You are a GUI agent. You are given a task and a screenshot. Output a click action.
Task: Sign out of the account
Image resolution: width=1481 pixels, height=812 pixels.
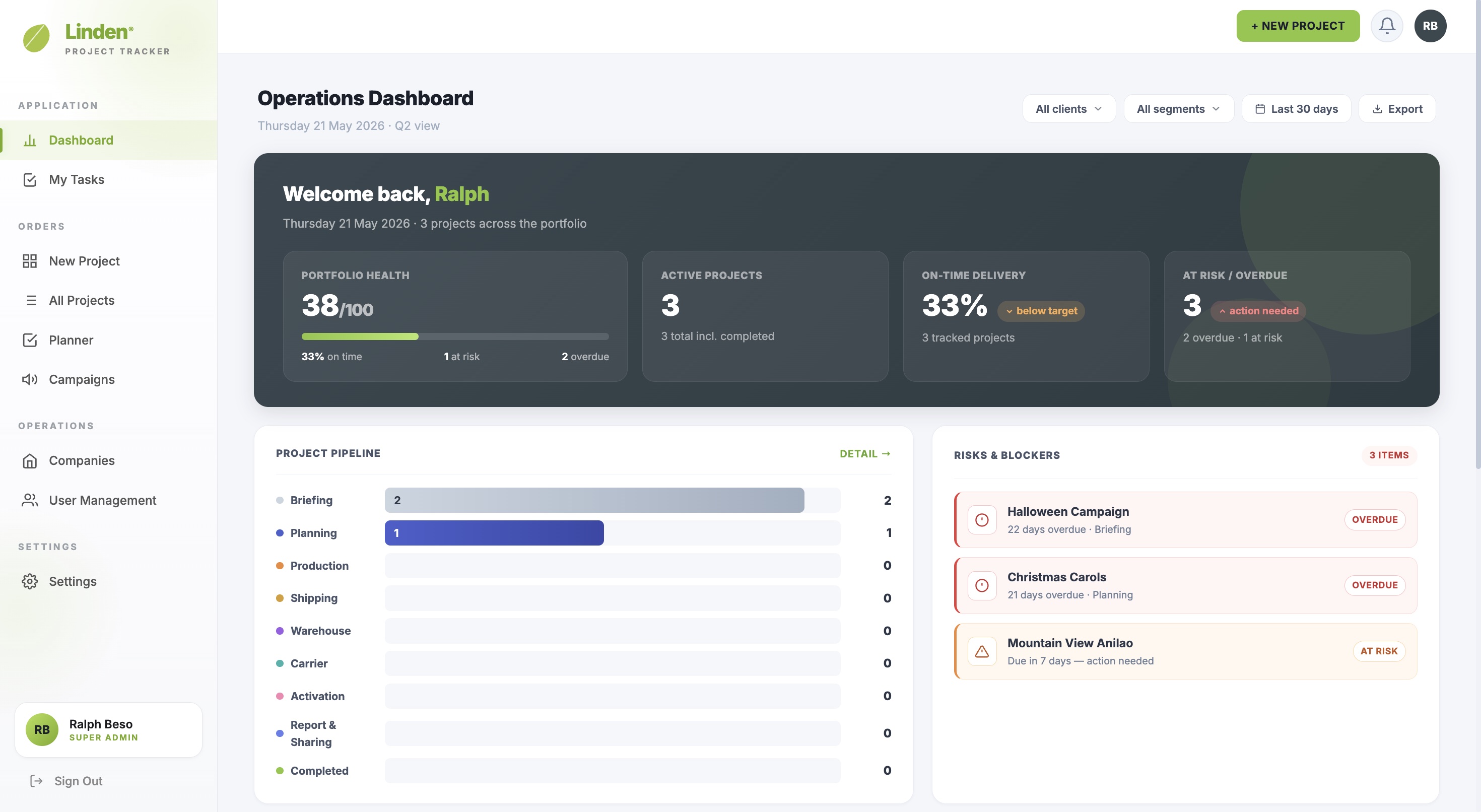(66, 781)
